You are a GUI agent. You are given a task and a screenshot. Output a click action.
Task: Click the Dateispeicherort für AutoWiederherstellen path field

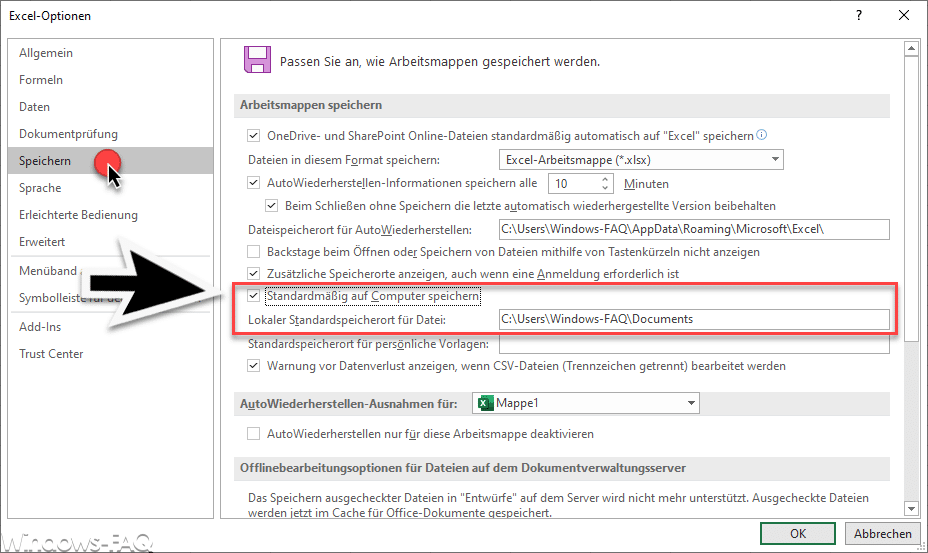point(694,229)
